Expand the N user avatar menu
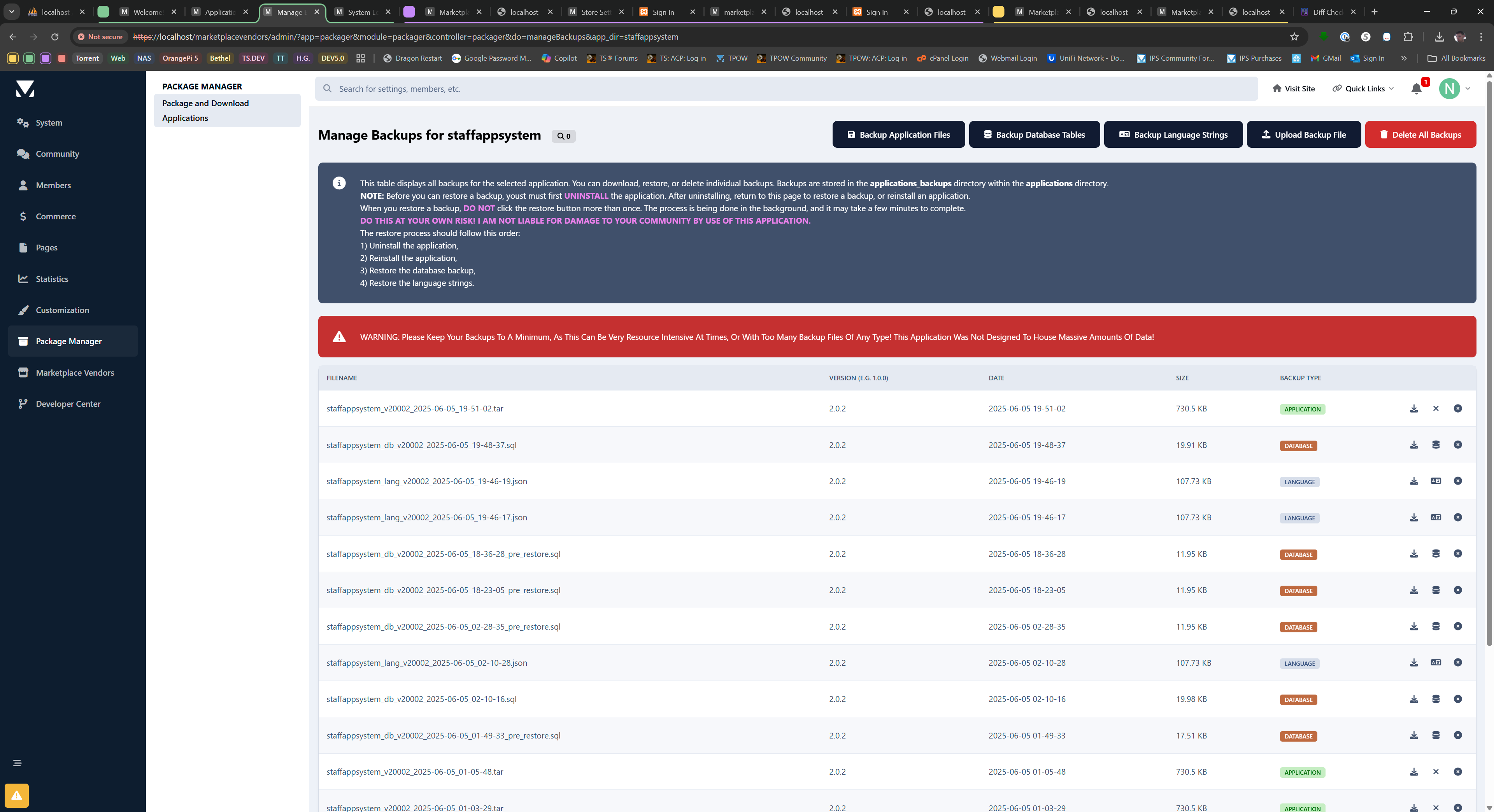Image resolution: width=1494 pixels, height=812 pixels. [x=1455, y=89]
